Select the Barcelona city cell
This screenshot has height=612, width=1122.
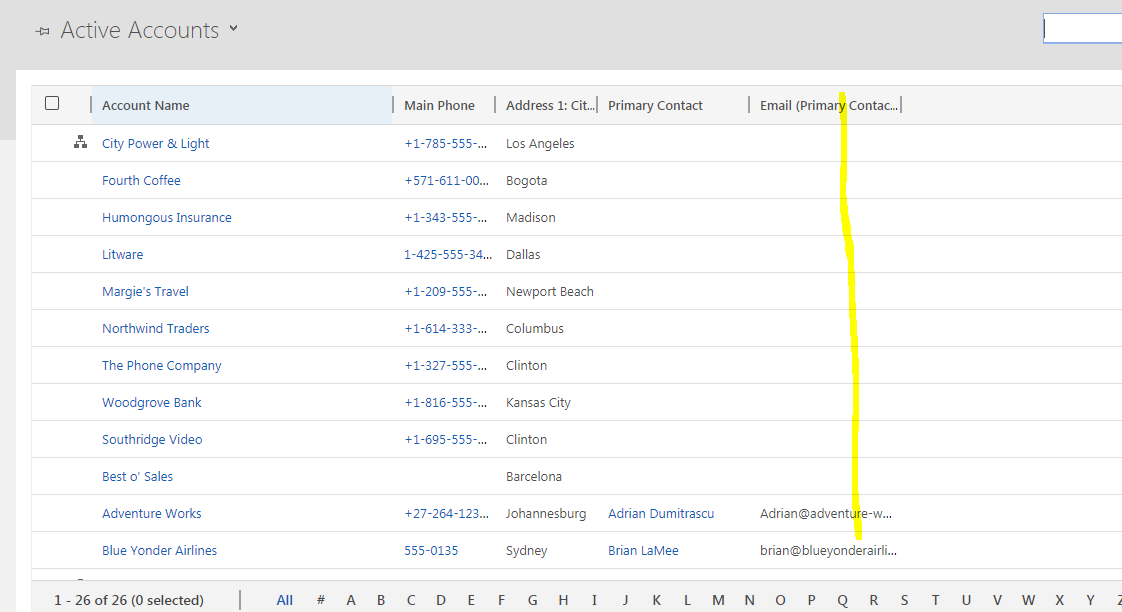pos(534,477)
